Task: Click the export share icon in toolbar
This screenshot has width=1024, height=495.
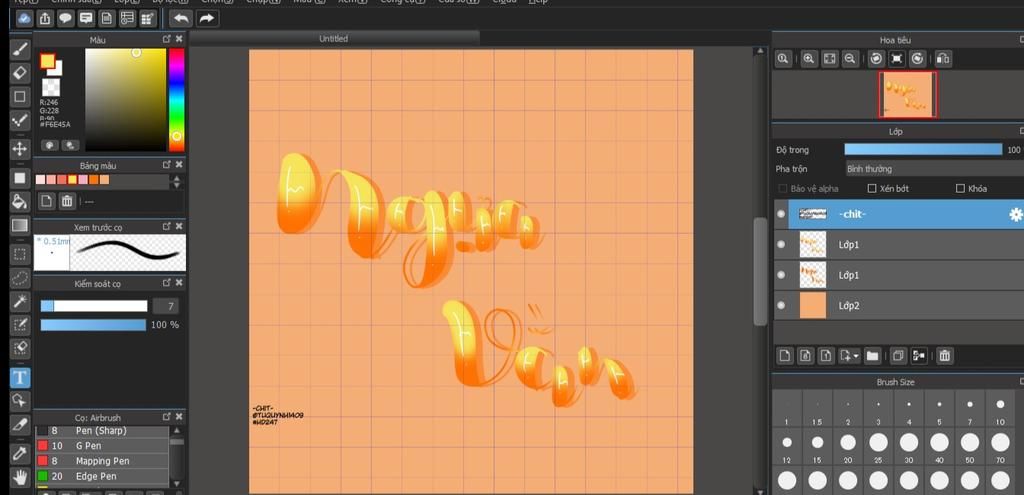Action: 45,18
